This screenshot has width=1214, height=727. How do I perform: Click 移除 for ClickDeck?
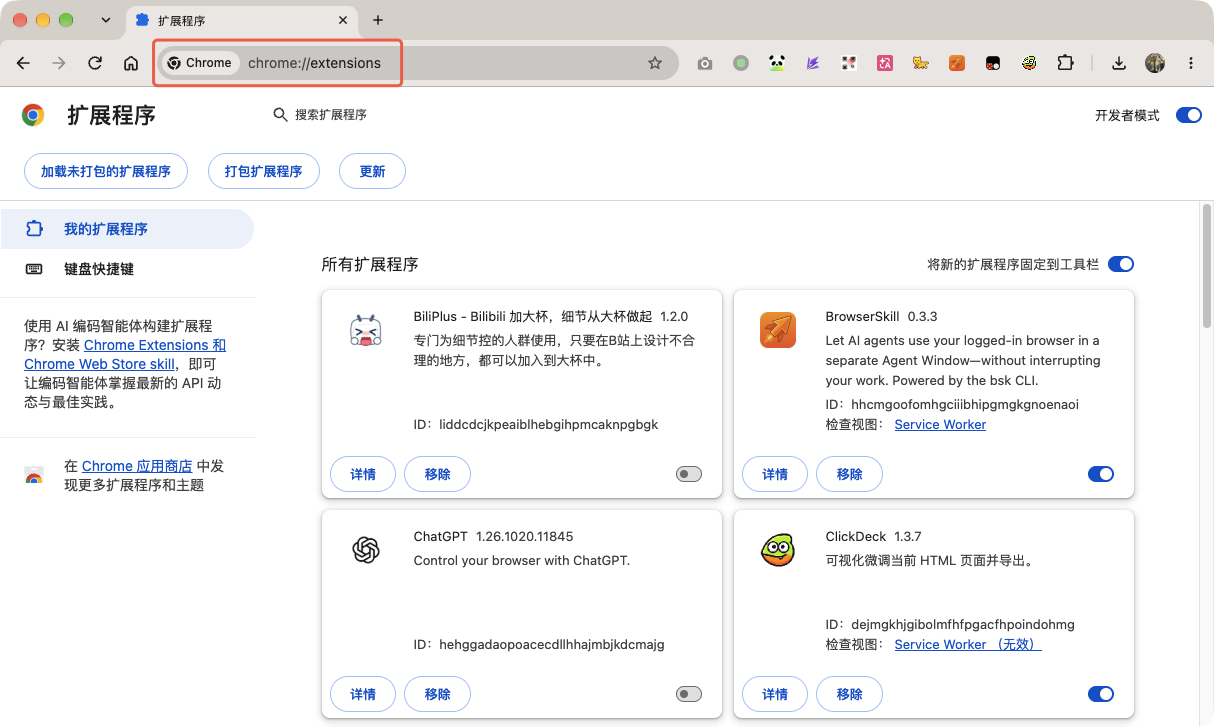tap(849, 694)
